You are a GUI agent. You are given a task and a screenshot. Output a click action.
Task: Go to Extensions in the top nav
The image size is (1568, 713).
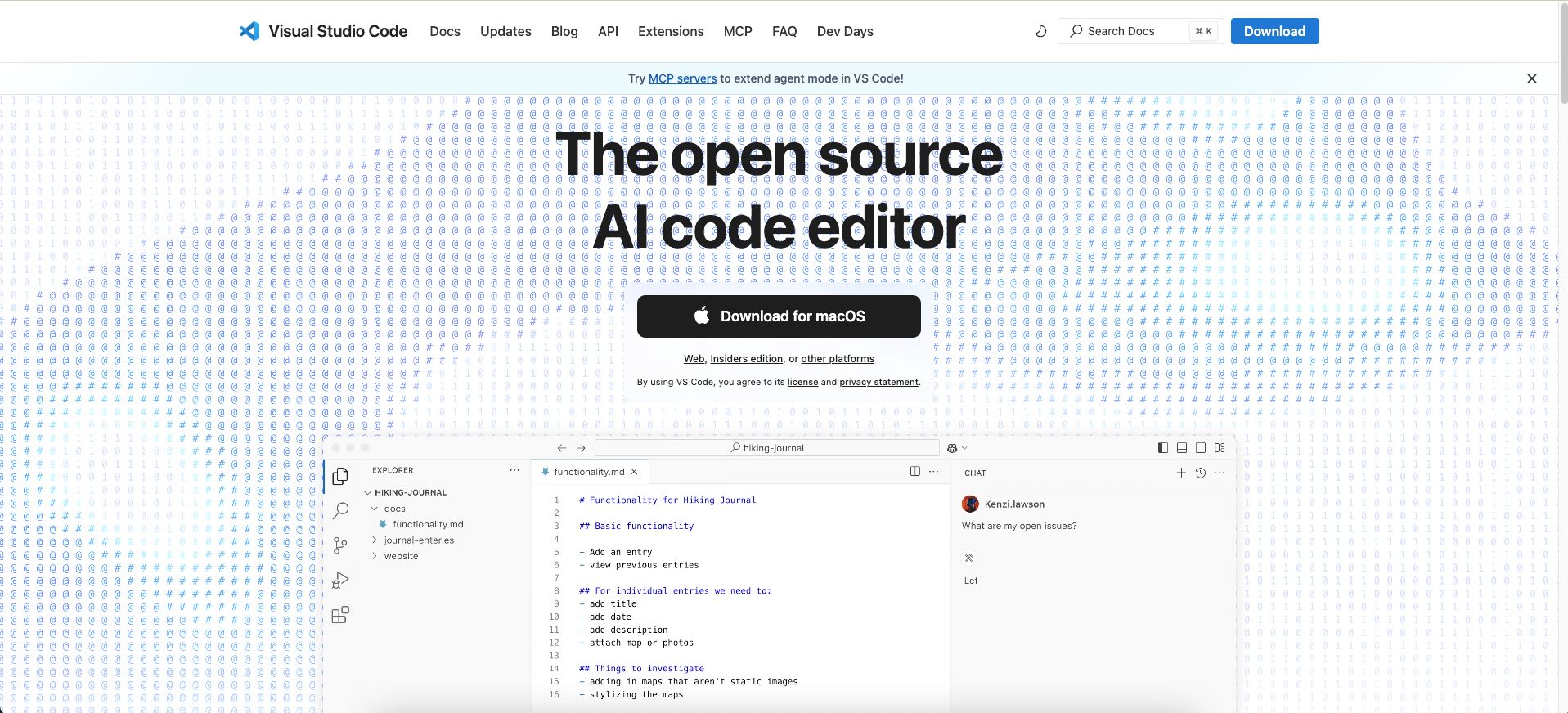click(x=671, y=31)
